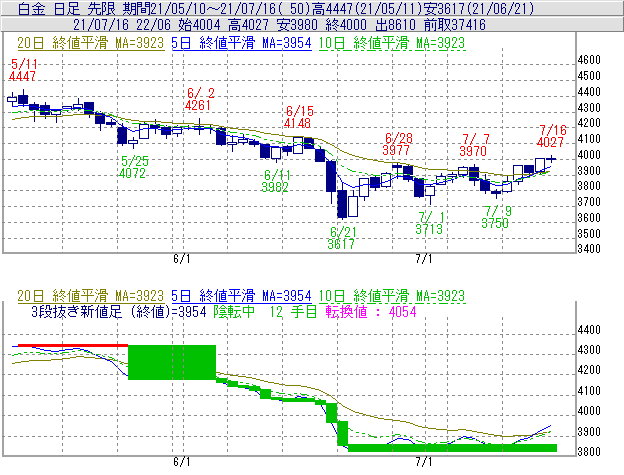This screenshot has height=475, width=624.
Task: Click the 転換値 : 4054 text
Action: point(371,311)
